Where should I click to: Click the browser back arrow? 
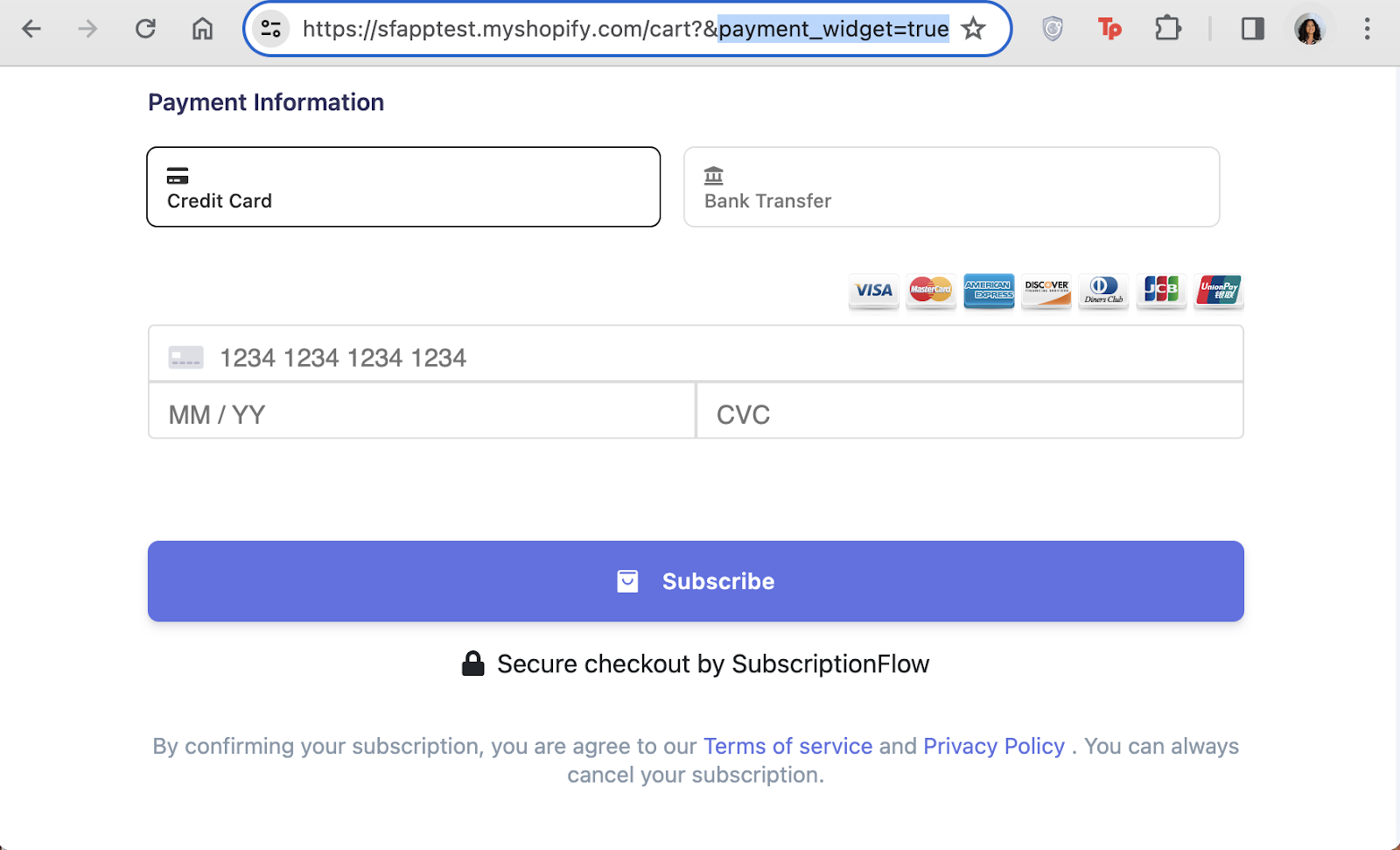[x=31, y=29]
